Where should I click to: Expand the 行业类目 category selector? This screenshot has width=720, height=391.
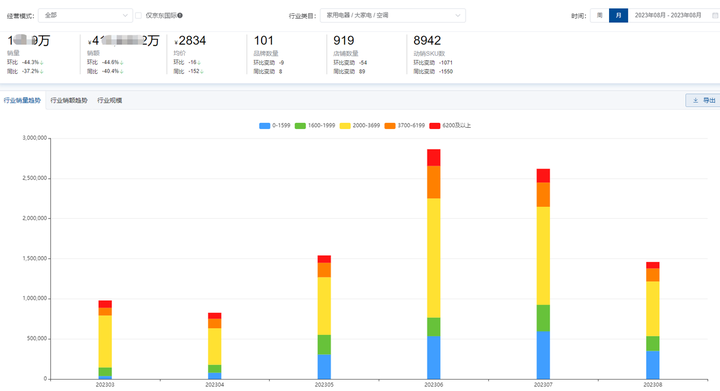393,16
